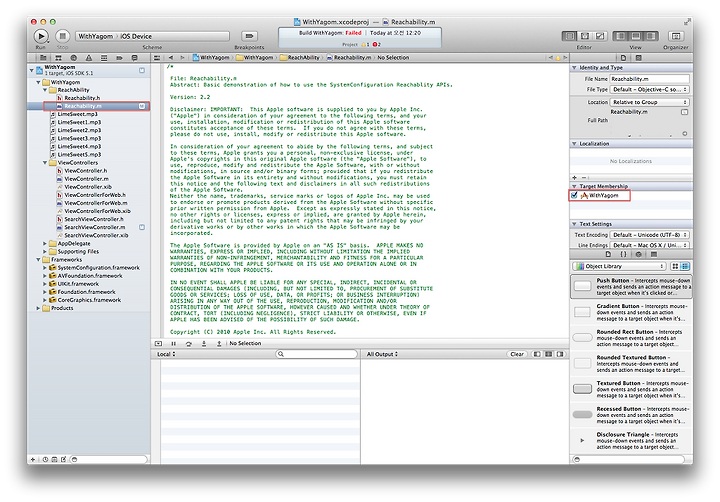This screenshot has width=720, height=502.
Task: Open the Project navigator folder icon
Action: [x=43, y=58]
